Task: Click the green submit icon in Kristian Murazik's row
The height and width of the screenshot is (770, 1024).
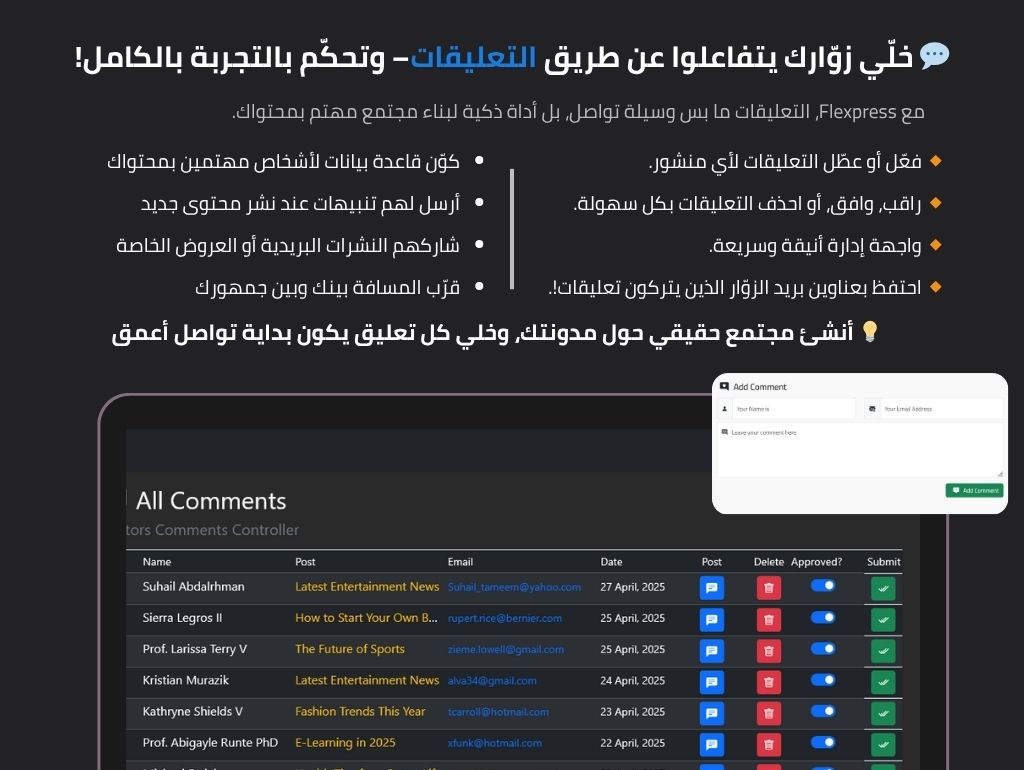Action: [882, 682]
